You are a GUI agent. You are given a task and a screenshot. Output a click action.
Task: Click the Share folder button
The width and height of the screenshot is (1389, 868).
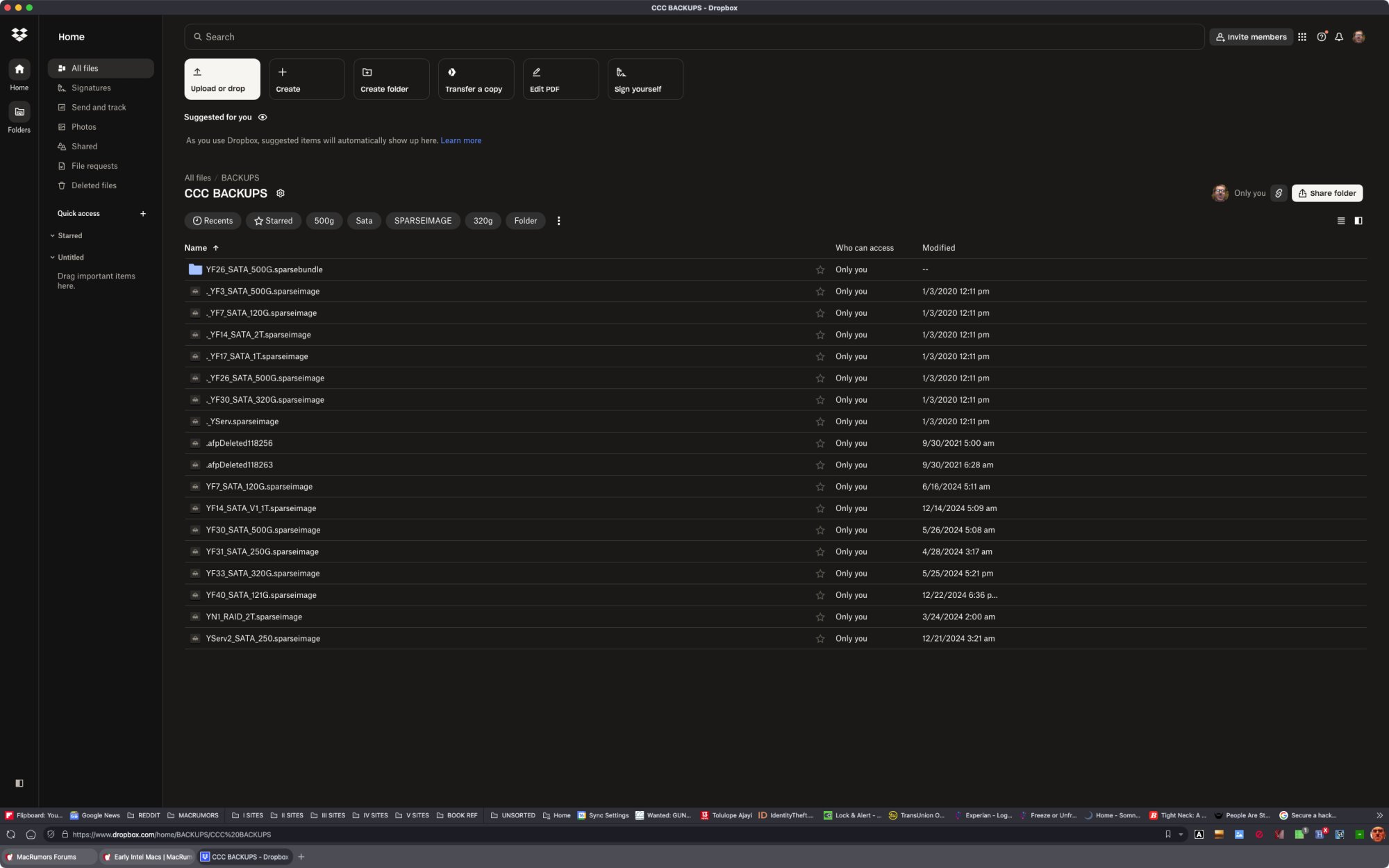pyautogui.click(x=1327, y=193)
